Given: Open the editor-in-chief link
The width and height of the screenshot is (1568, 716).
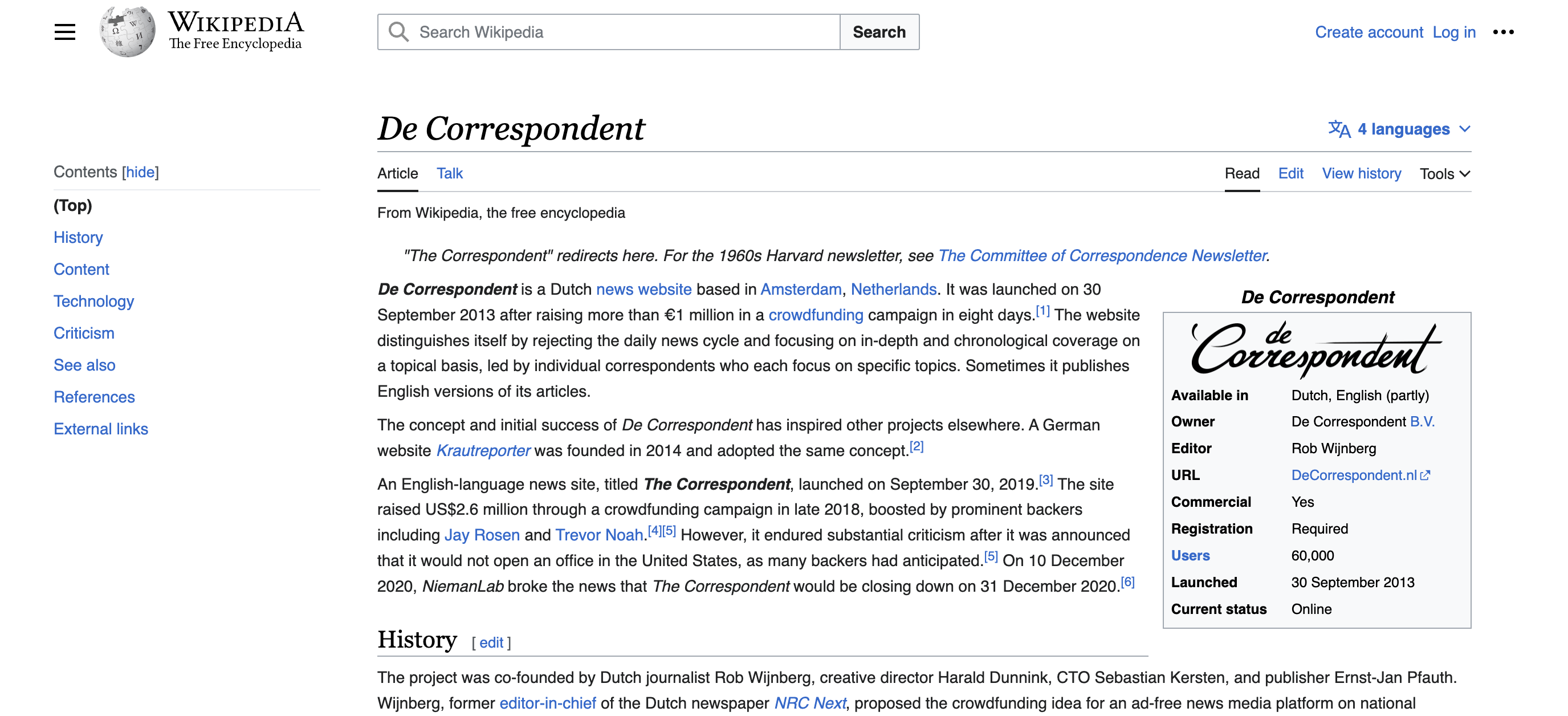Looking at the screenshot, I should [547, 703].
